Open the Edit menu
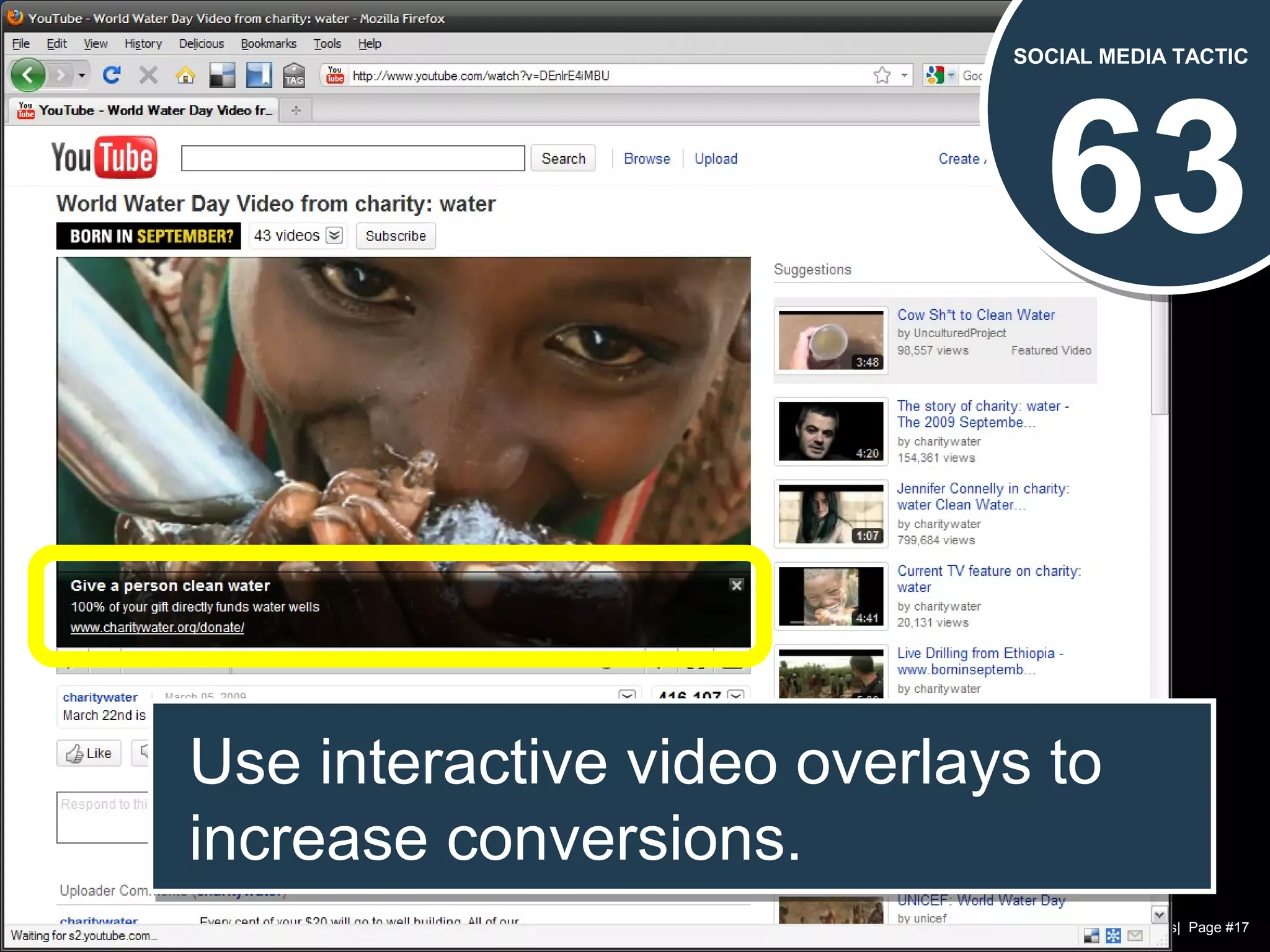Viewport: 1270px width, 952px height. (x=56, y=43)
